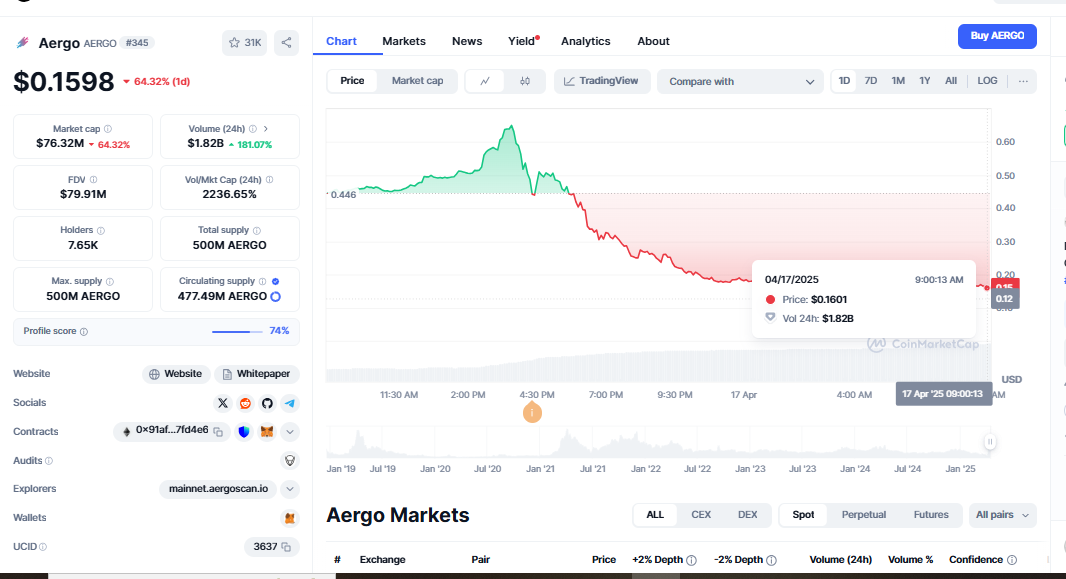Click the history range slider handle
1066x579 pixels.
pos(990,442)
